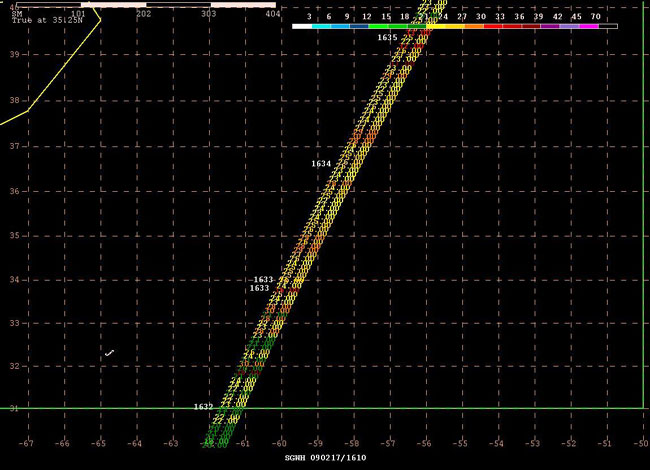This screenshot has width=650, height=470.
Task: Select the 303 distance scale label
Action: (209, 14)
